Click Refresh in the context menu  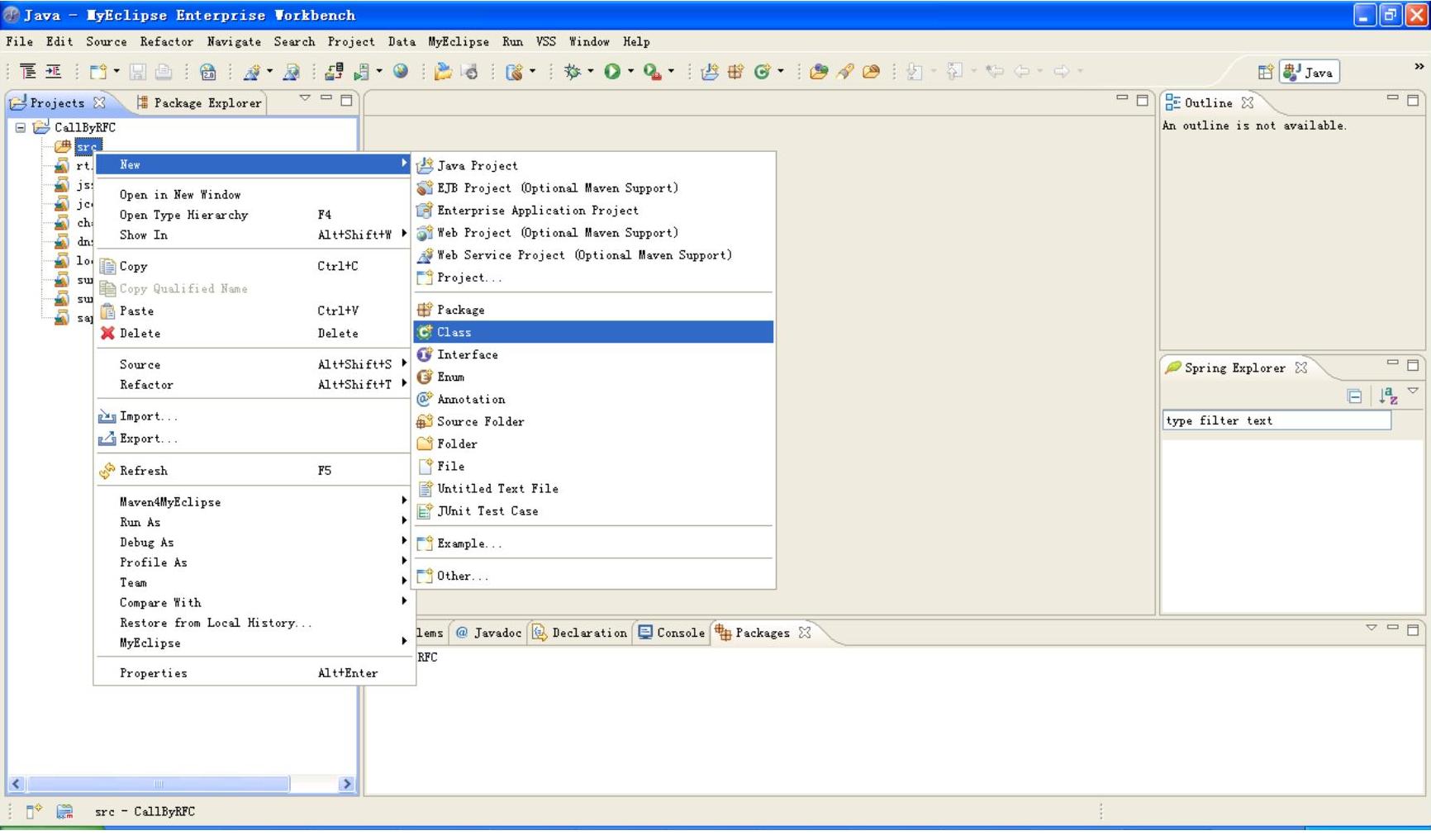click(254, 471)
